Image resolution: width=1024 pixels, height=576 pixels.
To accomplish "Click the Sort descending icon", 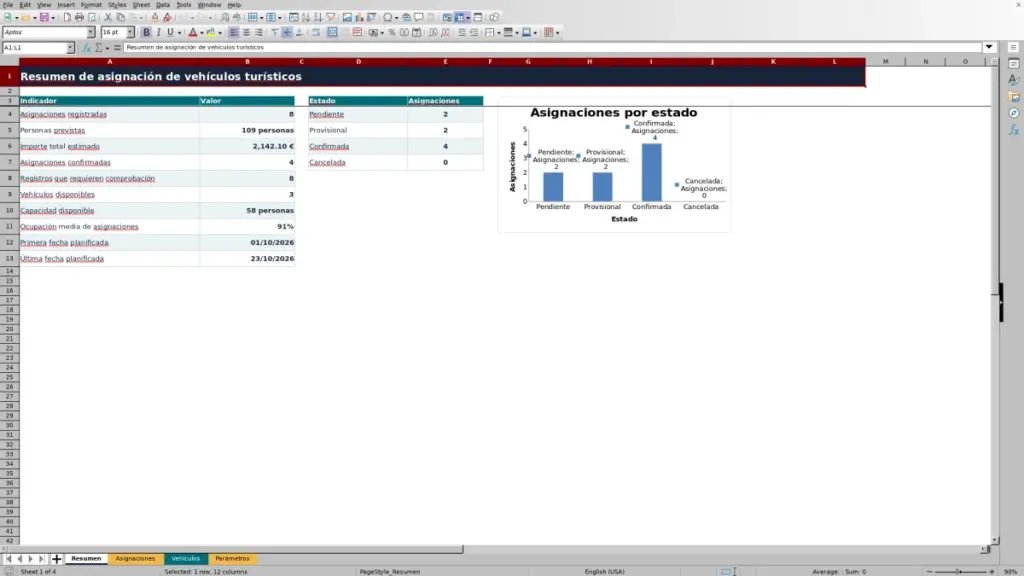I will (x=318, y=17).
